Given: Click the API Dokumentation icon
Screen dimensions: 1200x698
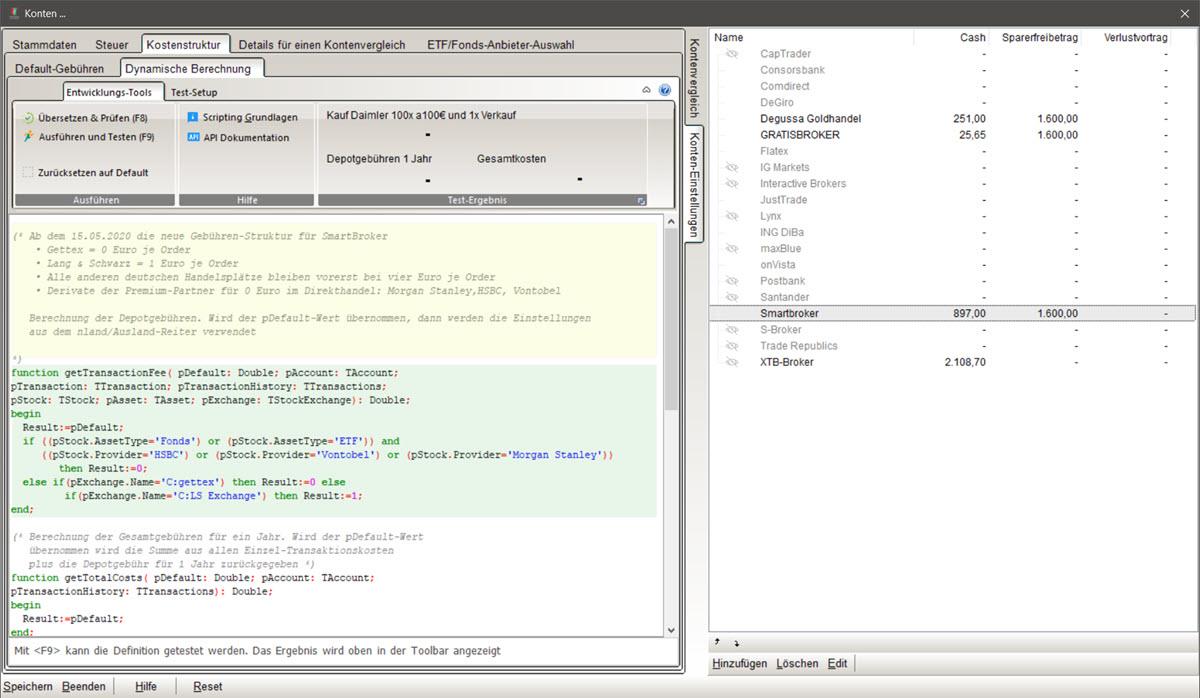Looking at the screenshot, I should [x=193, y=138].
